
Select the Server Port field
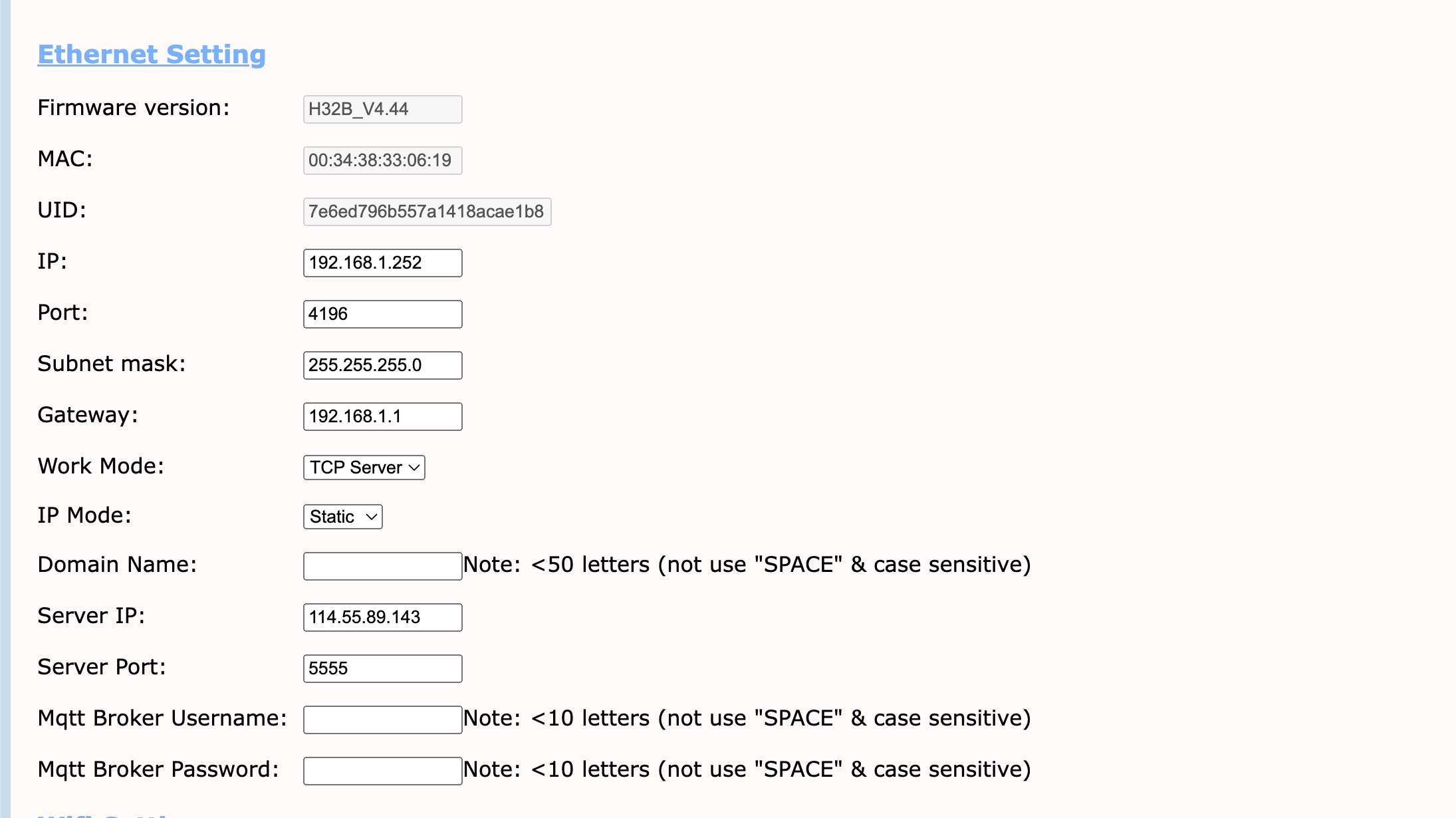point(382,668)
